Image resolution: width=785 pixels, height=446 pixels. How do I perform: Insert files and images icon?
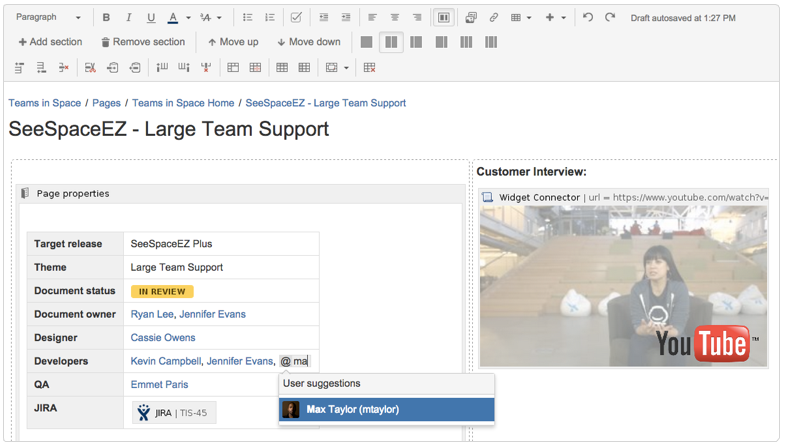pos(471,18)
